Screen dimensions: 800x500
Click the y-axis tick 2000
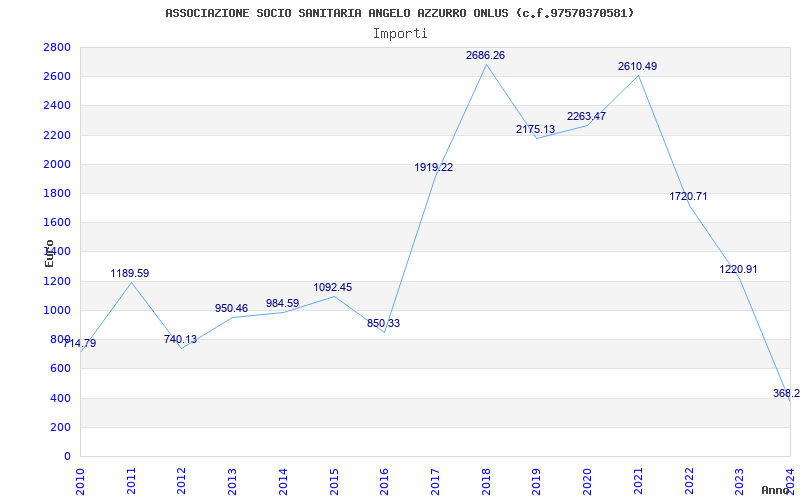point(57,164)
